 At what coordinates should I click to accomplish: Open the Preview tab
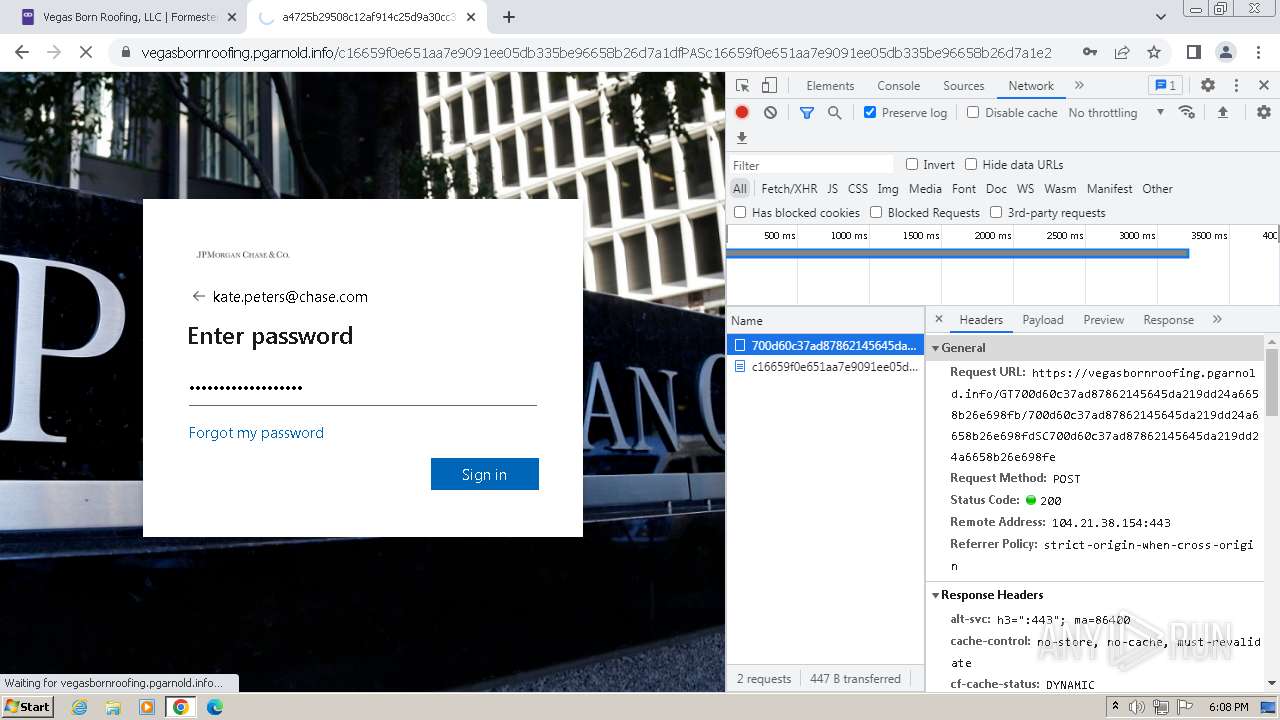click(1103, 320)
